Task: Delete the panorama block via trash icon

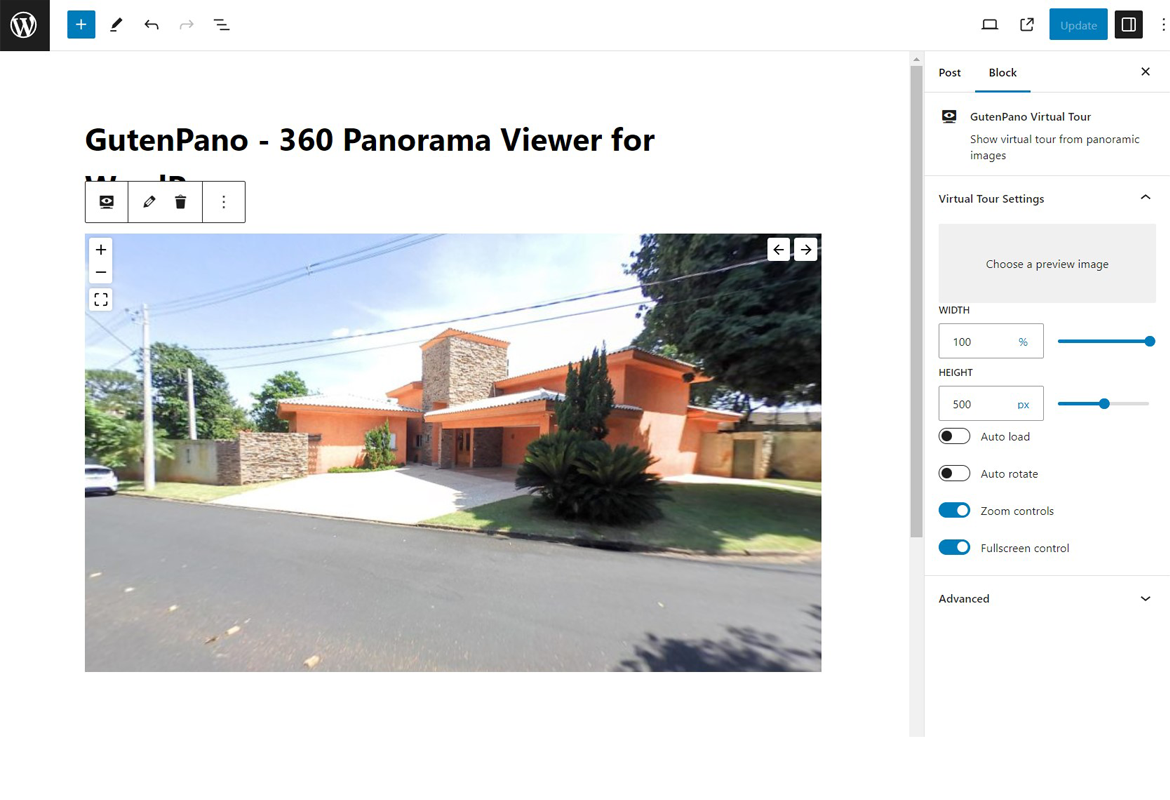Action: click(180, 201)
